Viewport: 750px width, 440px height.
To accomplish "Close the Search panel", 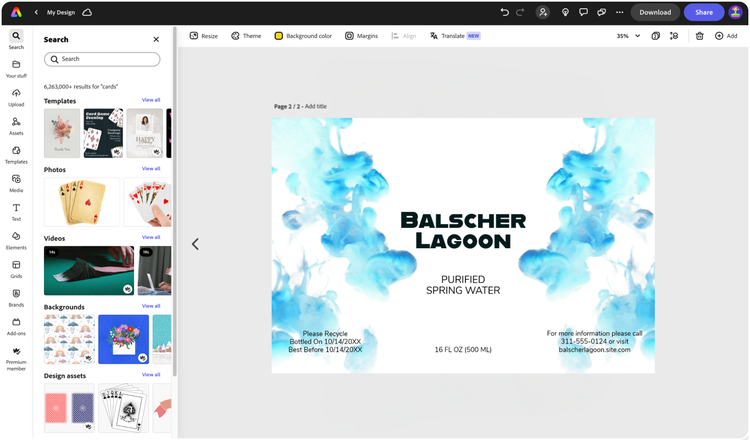I will 156,39.
